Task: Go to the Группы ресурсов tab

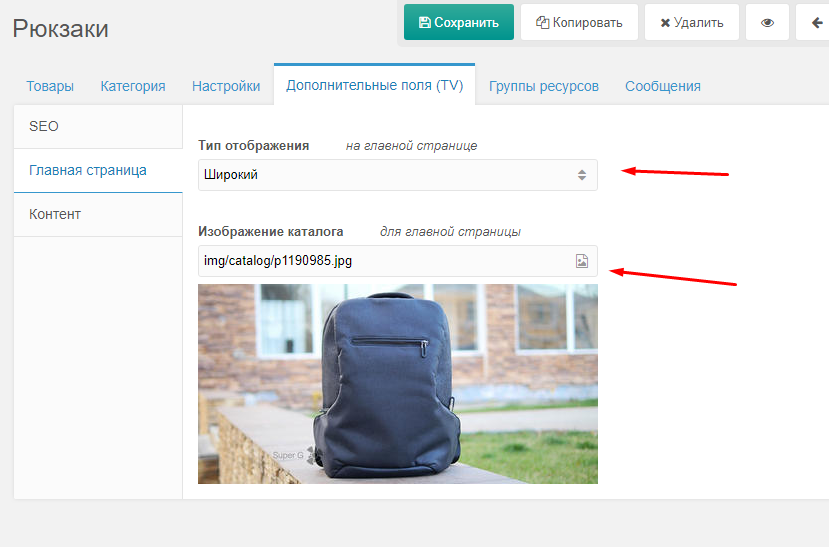Action: [x=544, y=86]
